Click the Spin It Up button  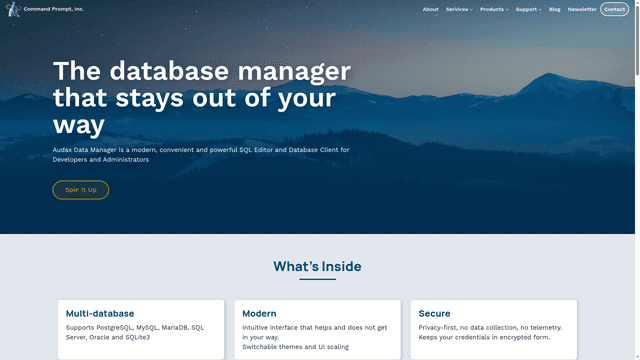tap(81, 190)
